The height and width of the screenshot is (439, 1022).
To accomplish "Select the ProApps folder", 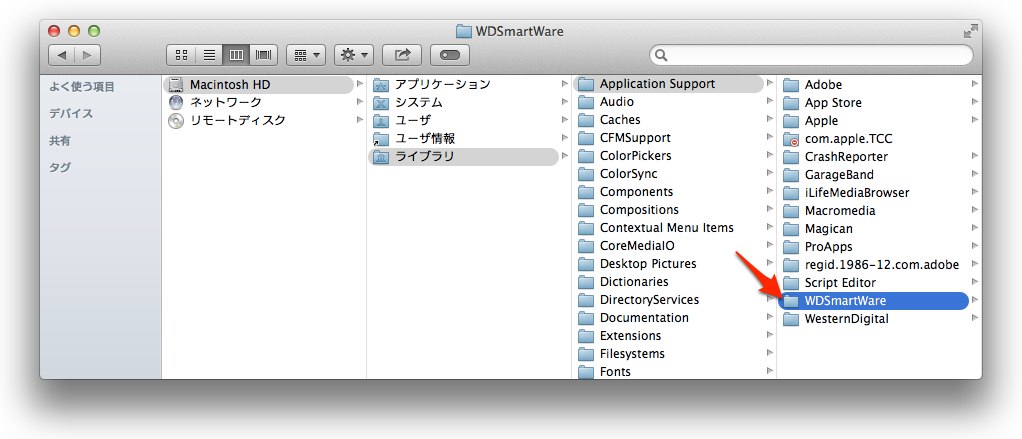I will coord(873,247).
